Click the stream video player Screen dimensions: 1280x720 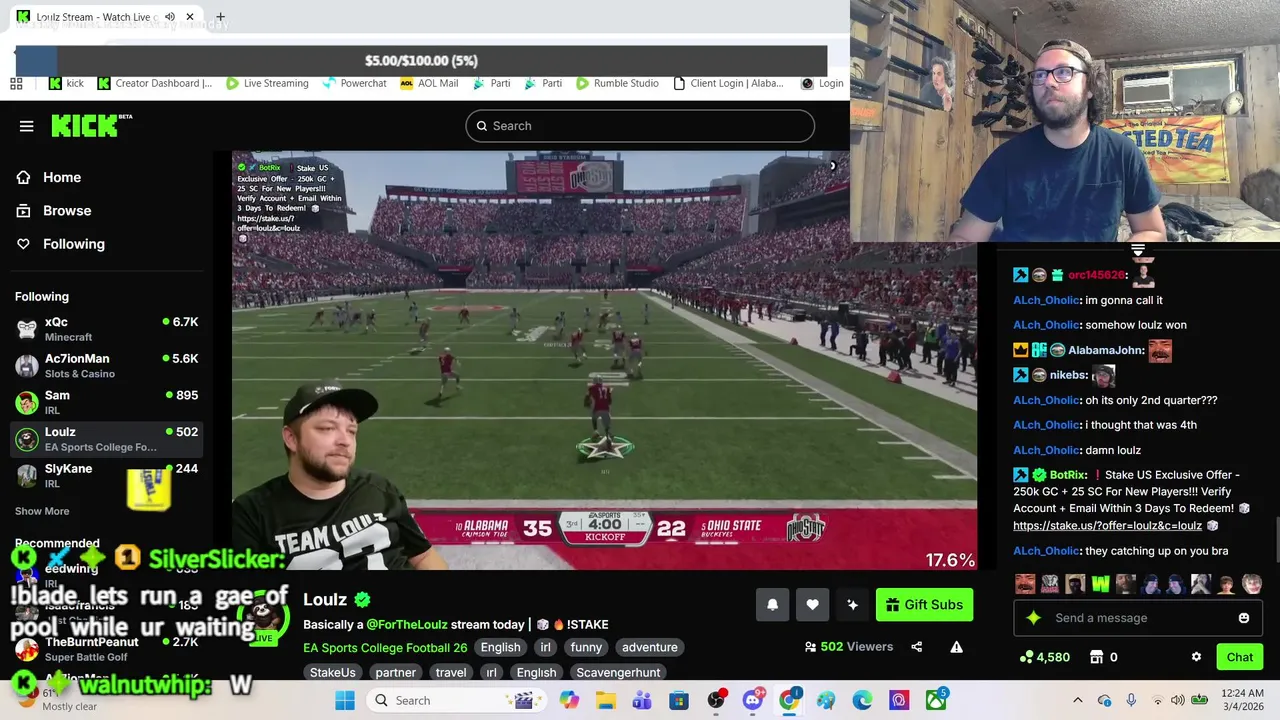pyautogui.click(x=604, y=360)
